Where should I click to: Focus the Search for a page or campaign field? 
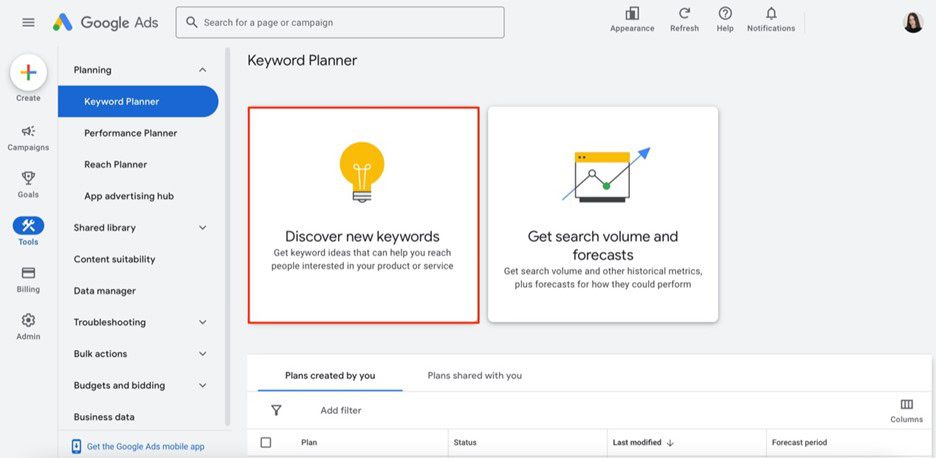coord(340,22)
